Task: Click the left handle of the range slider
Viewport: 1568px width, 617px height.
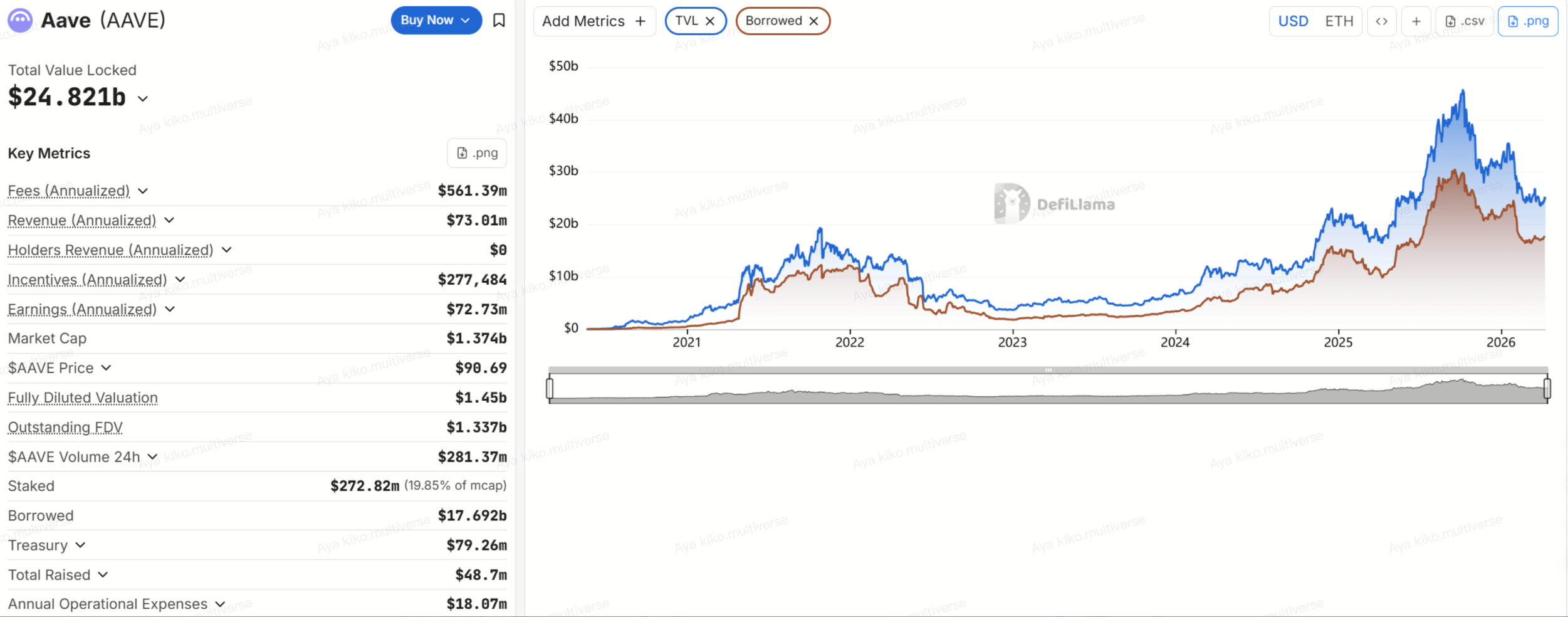Action: click(550, 388)
